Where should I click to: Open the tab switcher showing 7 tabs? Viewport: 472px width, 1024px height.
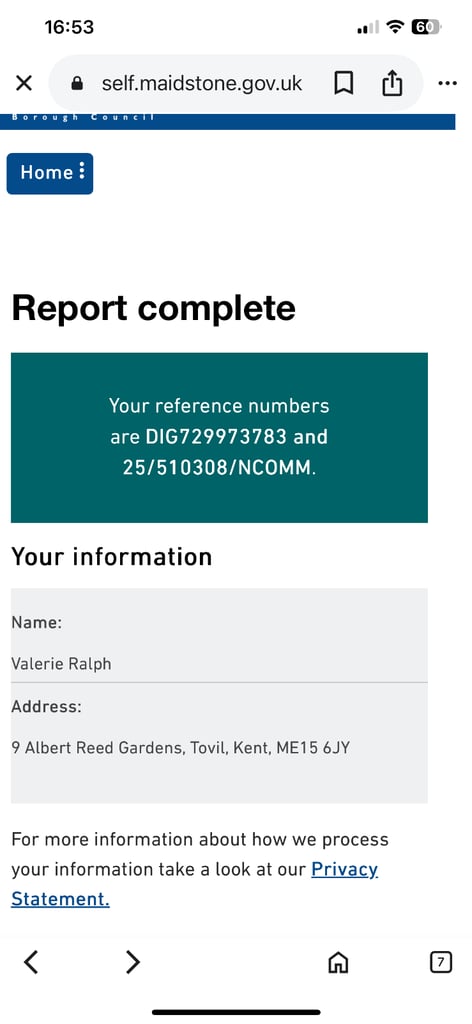[x=441, y=962]
